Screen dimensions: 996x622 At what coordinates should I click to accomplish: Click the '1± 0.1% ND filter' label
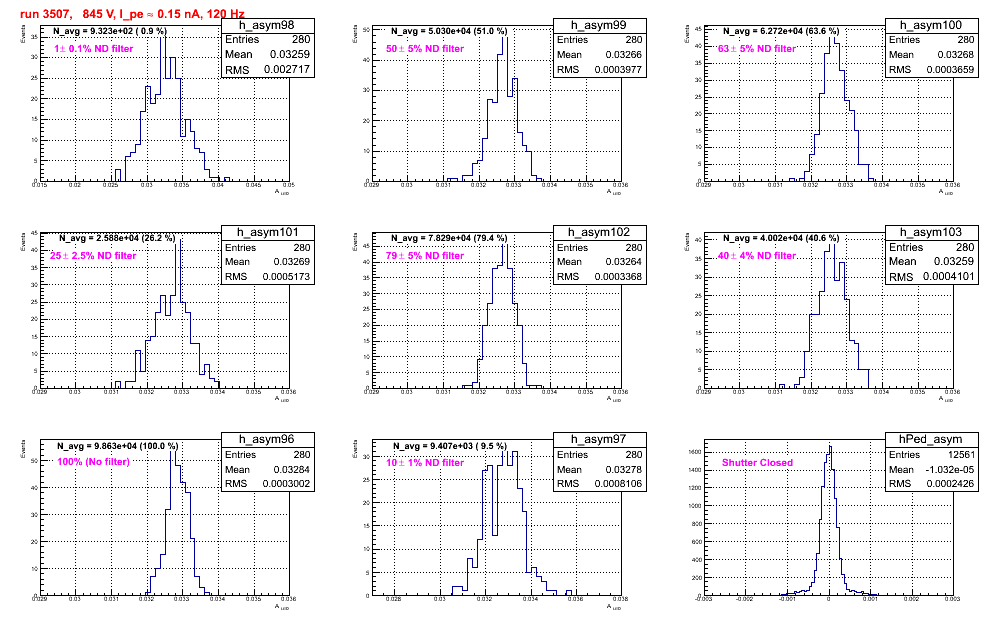[x=94, y=49]
